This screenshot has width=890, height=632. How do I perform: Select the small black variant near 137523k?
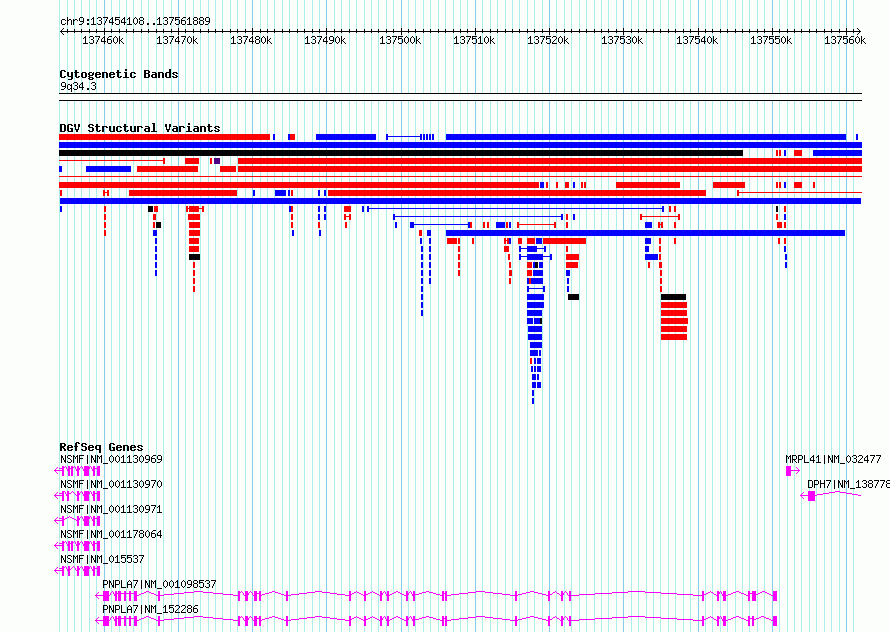click(573, 297)
